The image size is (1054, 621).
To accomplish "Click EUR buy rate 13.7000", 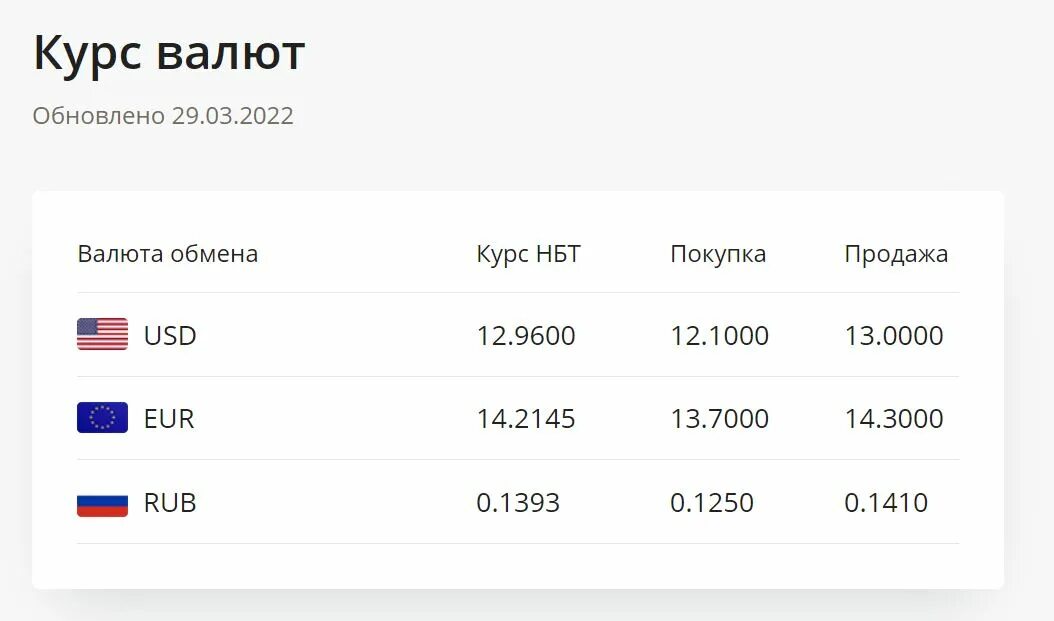I will click(x=719, y=418).
